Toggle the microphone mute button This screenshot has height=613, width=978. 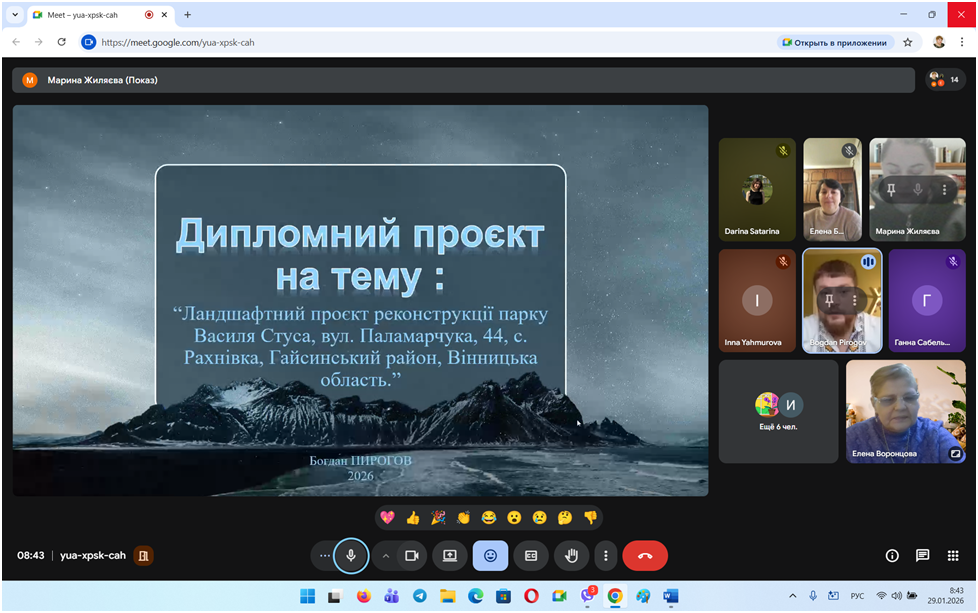351,555
